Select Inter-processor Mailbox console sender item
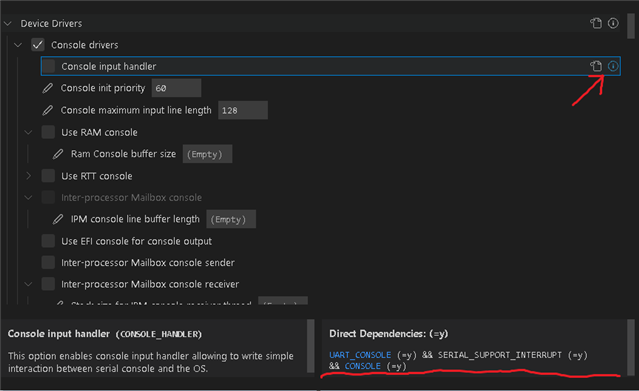 pyautogui.click(x=148, y=263)
